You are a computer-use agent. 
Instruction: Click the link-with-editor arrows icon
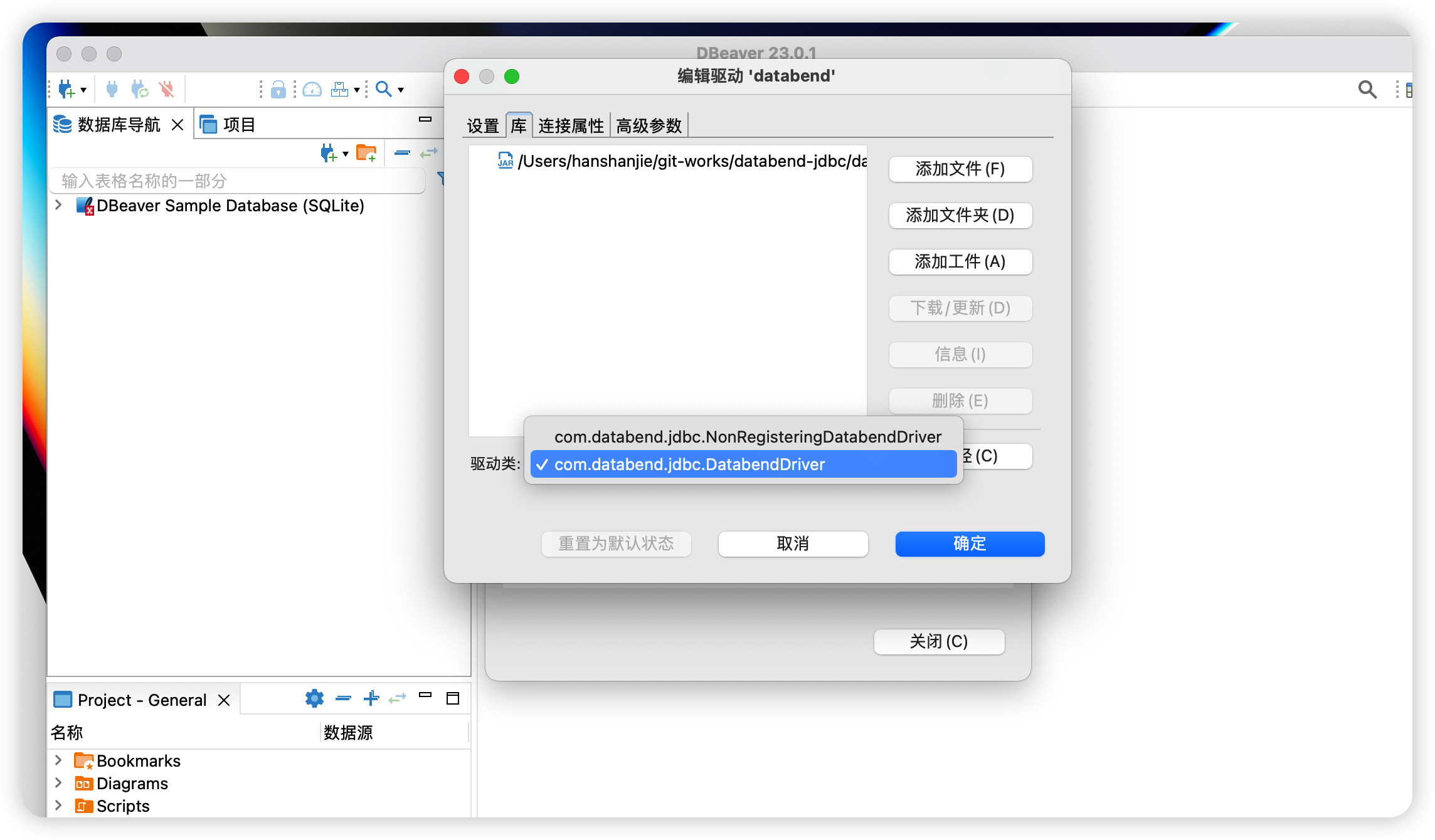429,152
